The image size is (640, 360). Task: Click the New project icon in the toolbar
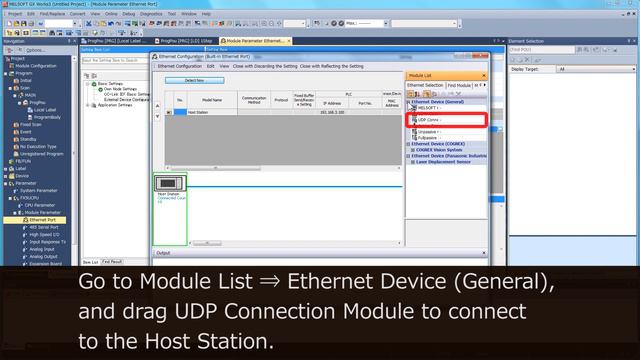pos(9,24)
